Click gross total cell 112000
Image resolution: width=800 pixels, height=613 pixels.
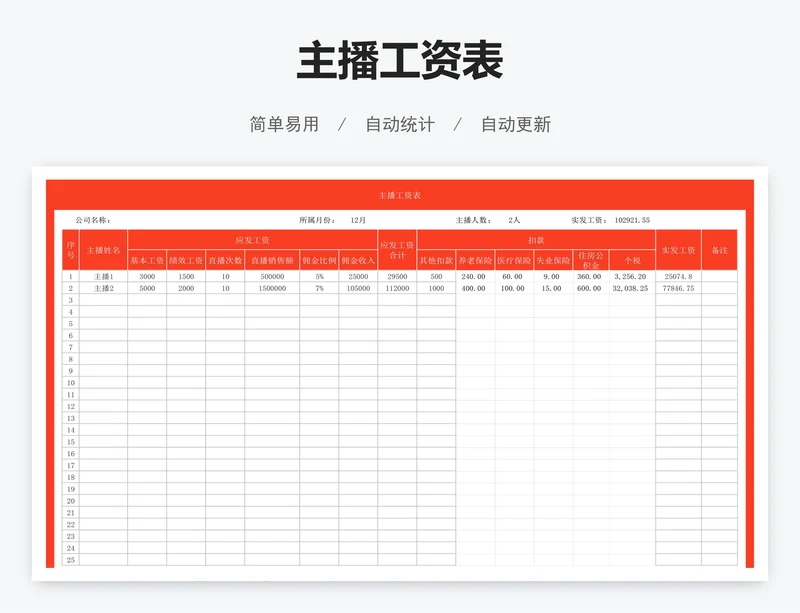[x=397, y=288]
